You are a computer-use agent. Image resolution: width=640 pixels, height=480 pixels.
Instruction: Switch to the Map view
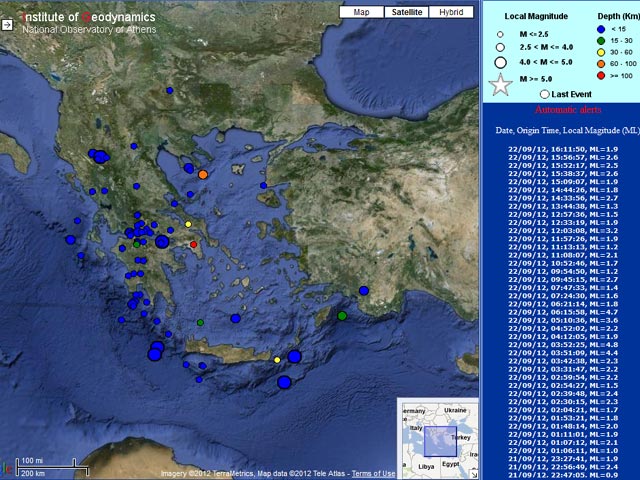(361, 12)
